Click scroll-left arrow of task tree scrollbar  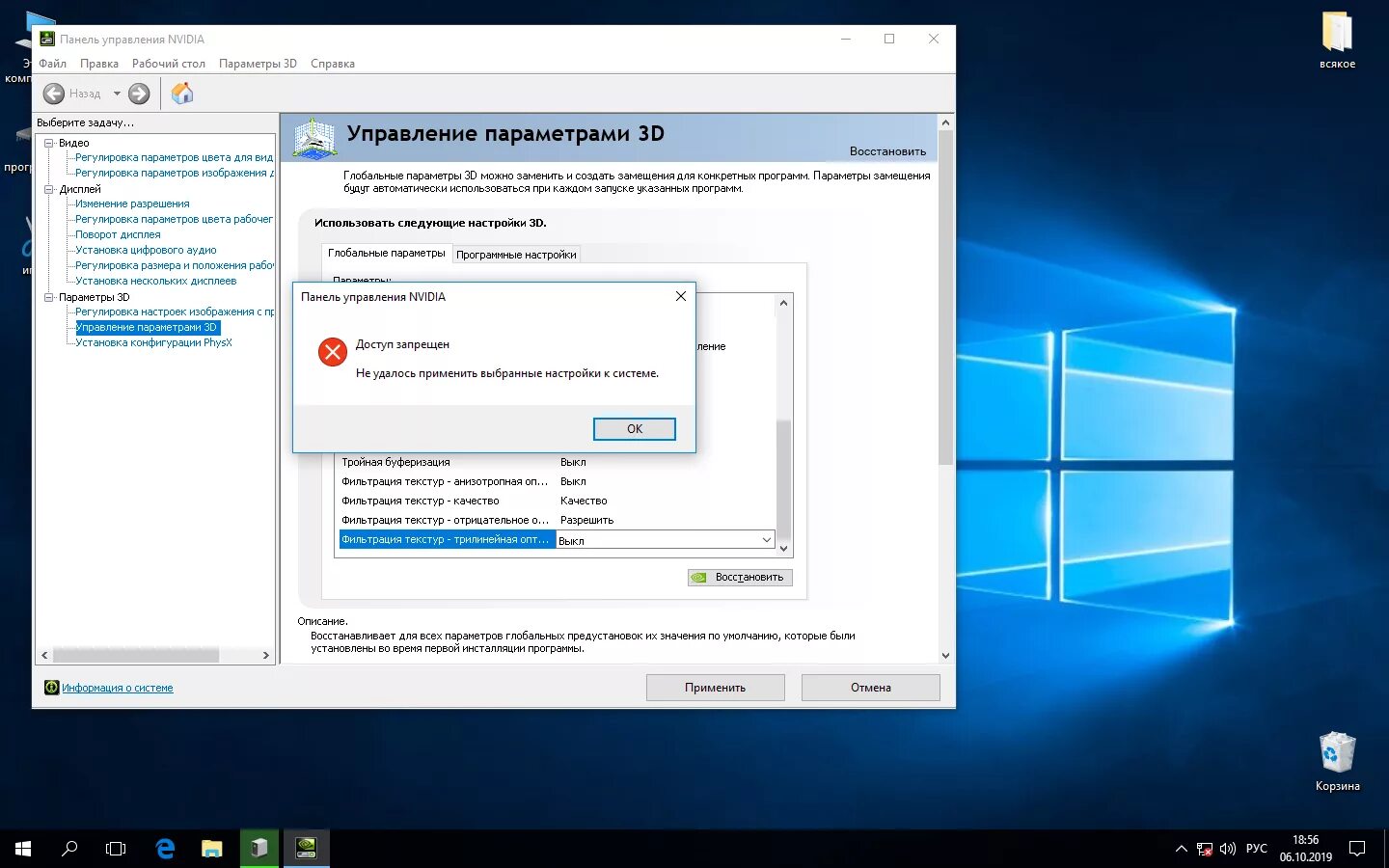click(44, 655)
